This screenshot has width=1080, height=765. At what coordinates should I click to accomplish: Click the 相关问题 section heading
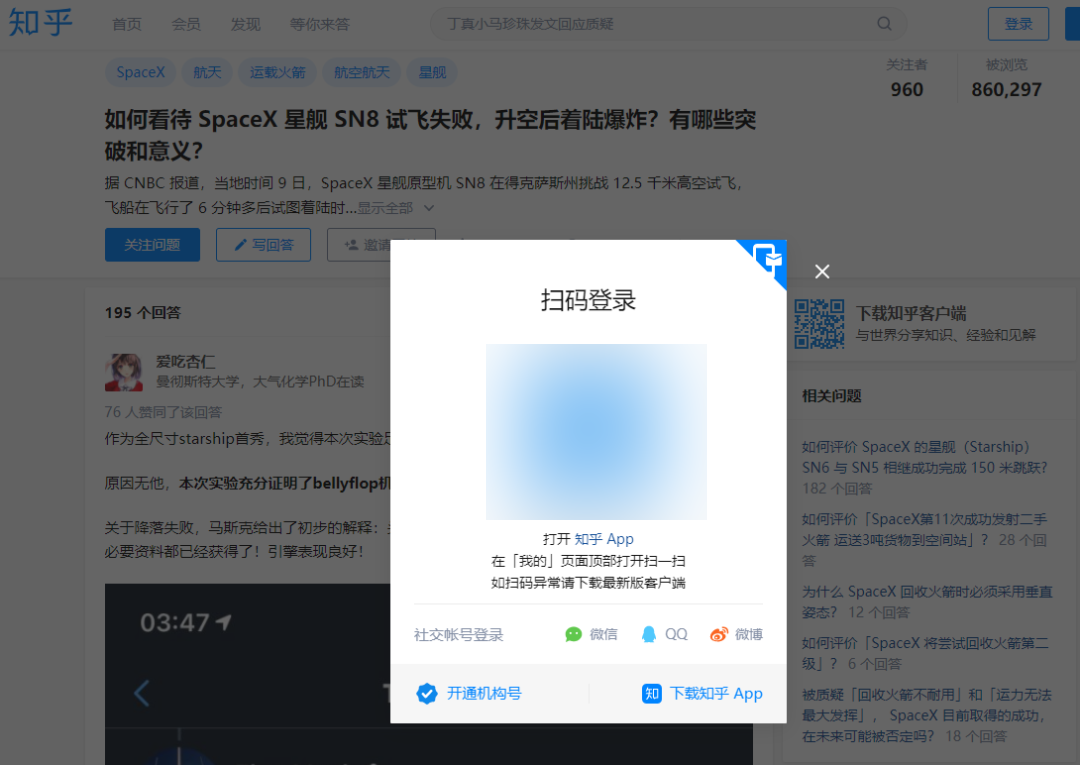click(x=831, y=396)
